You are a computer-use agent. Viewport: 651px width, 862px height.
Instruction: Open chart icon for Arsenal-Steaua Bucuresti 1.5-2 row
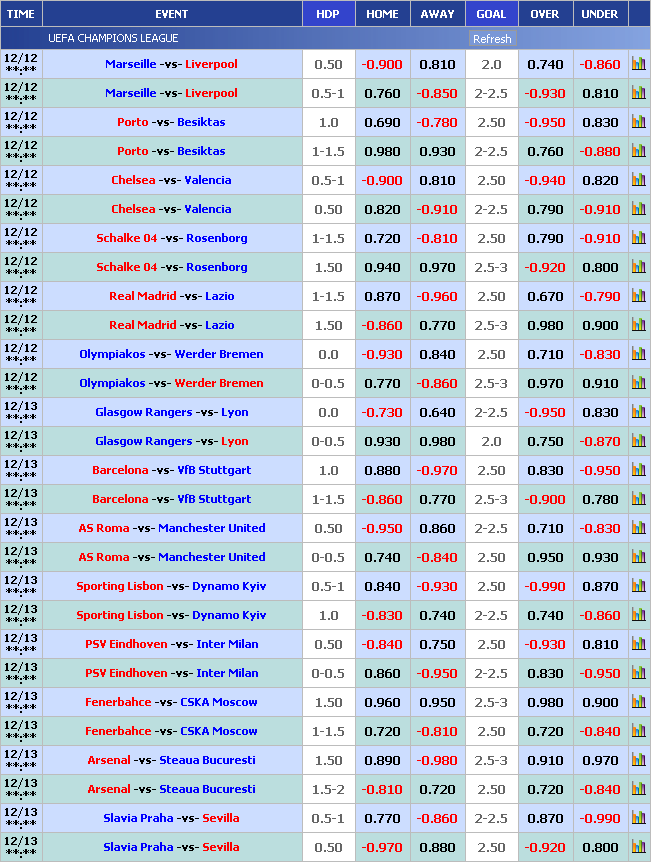pos(638,789)
